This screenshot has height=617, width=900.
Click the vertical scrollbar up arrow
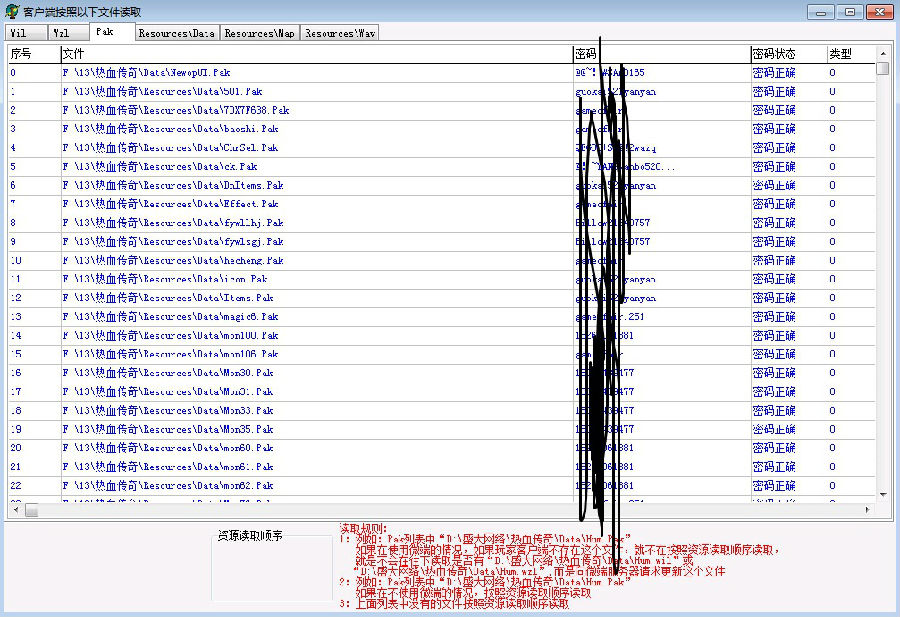coord(883,53)
